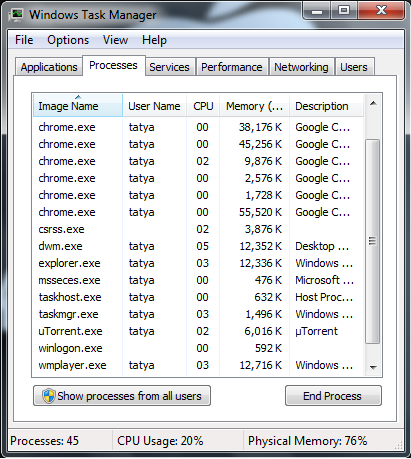Screen dimensions: 411x459
Task: Select the wmplayer.exe process
Action: click(198, 365)
